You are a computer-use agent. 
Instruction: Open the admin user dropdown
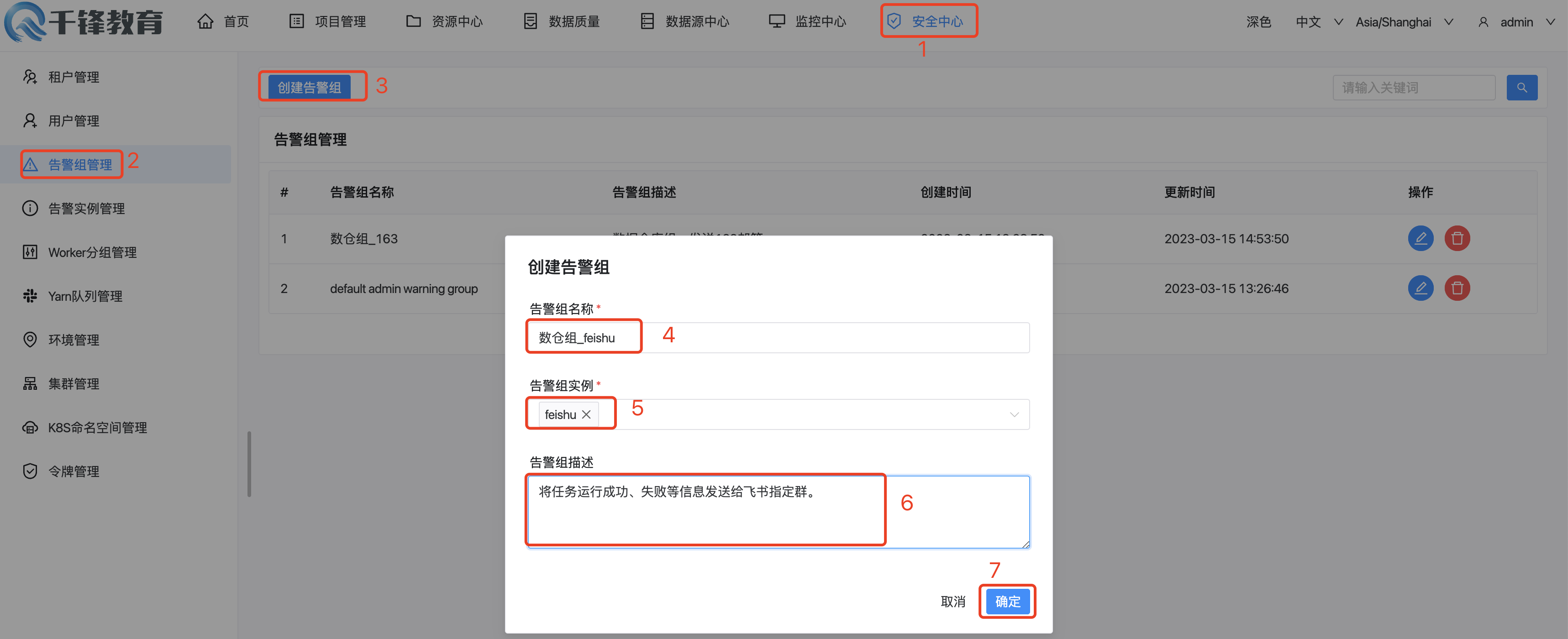(x=1515, y=22)
